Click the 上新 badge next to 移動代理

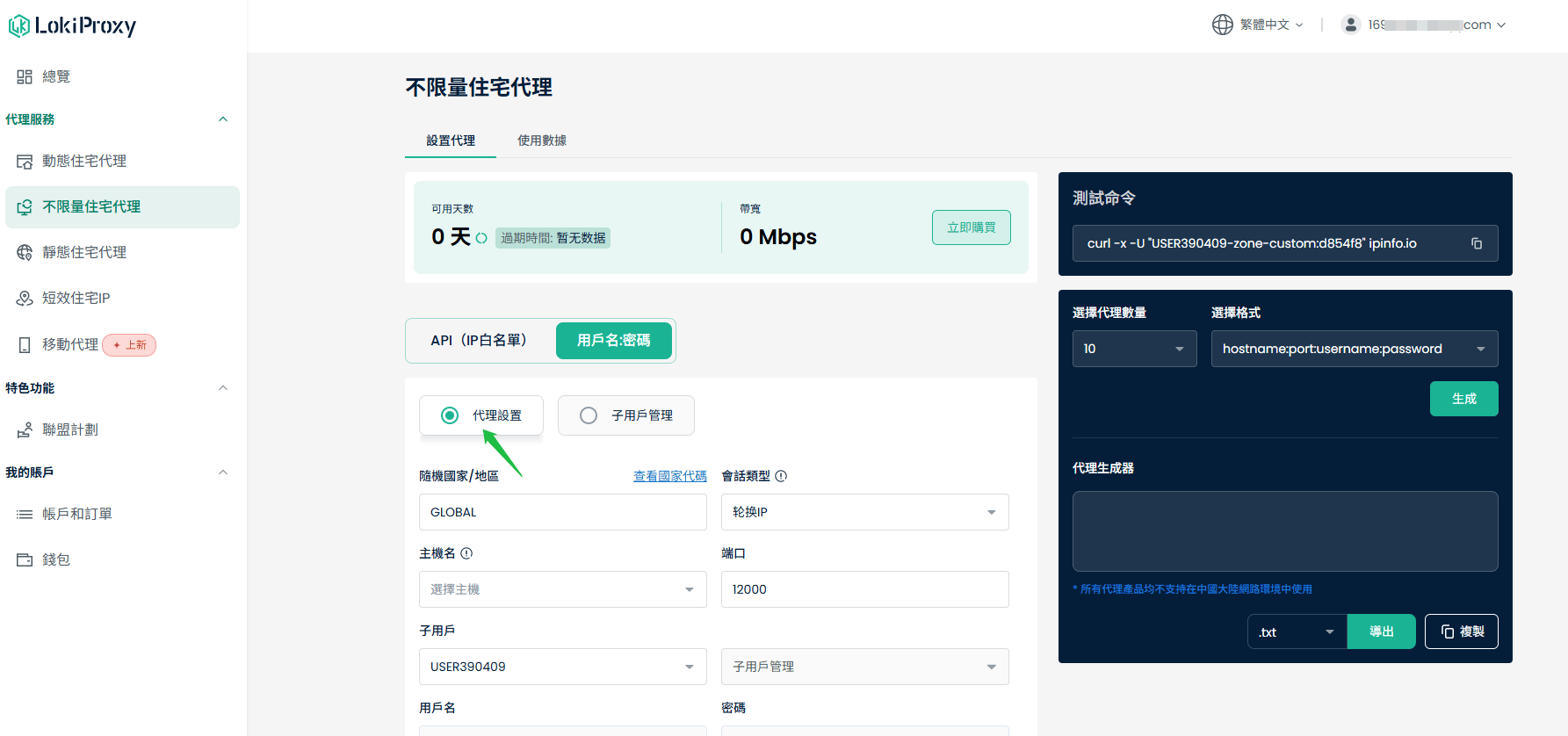click(x=129, y=345)
